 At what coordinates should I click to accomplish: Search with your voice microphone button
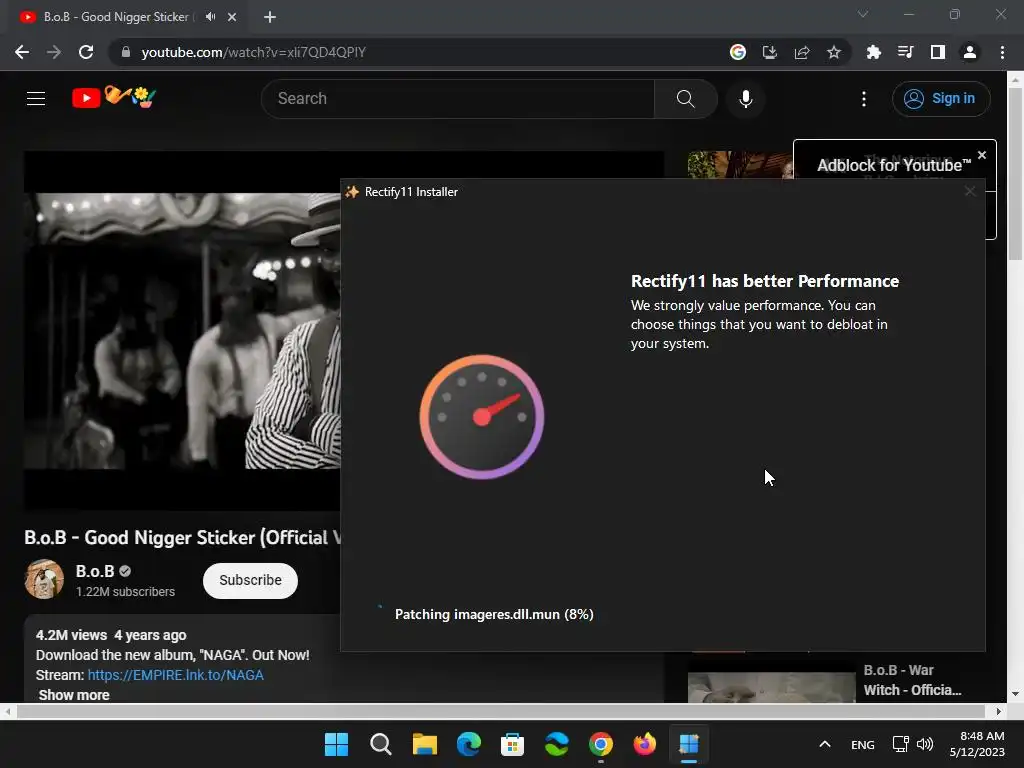[x=746, y=99]
